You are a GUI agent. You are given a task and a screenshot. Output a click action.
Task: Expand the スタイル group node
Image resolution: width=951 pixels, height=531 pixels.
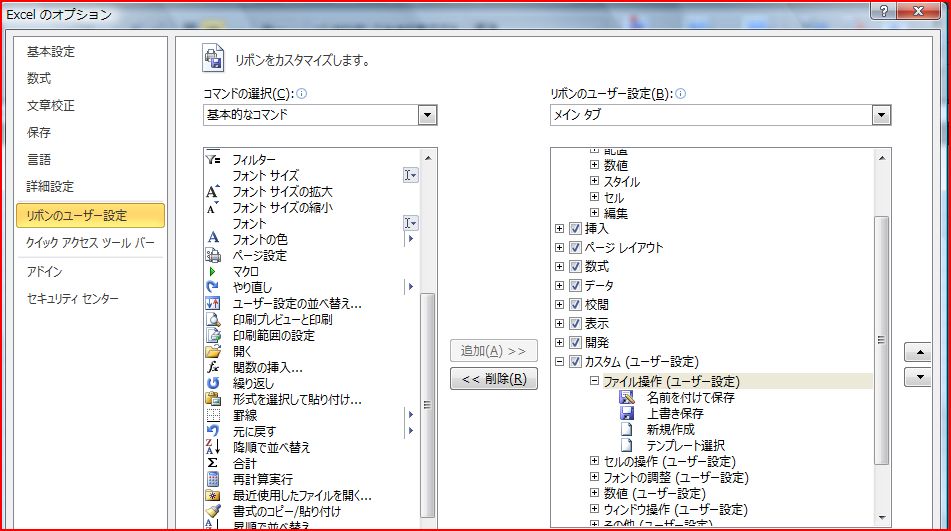[594, 181]
